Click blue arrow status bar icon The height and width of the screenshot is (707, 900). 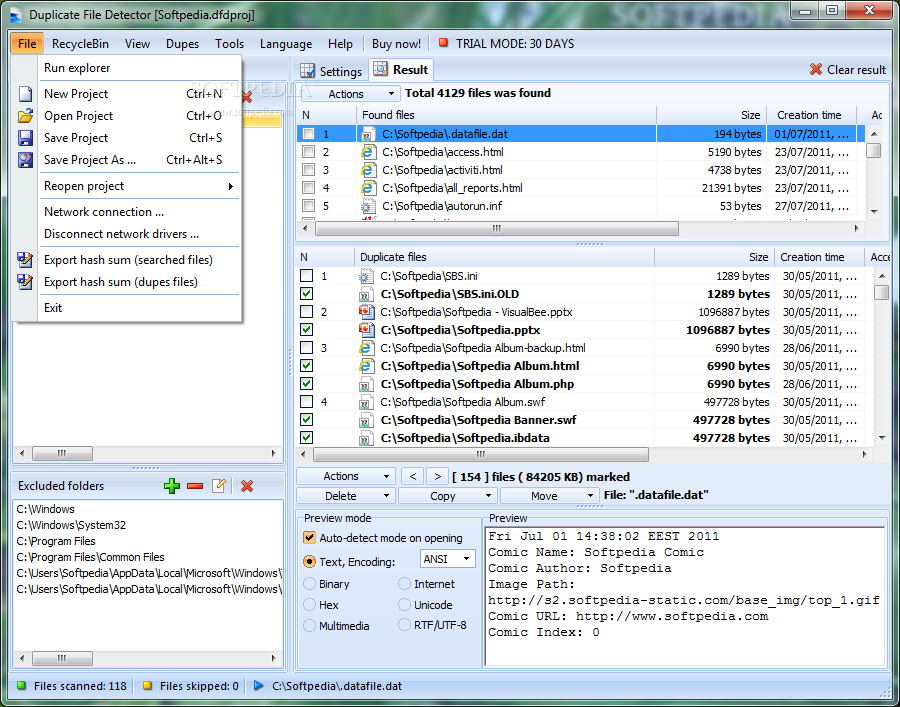click(x=258, y=686)
